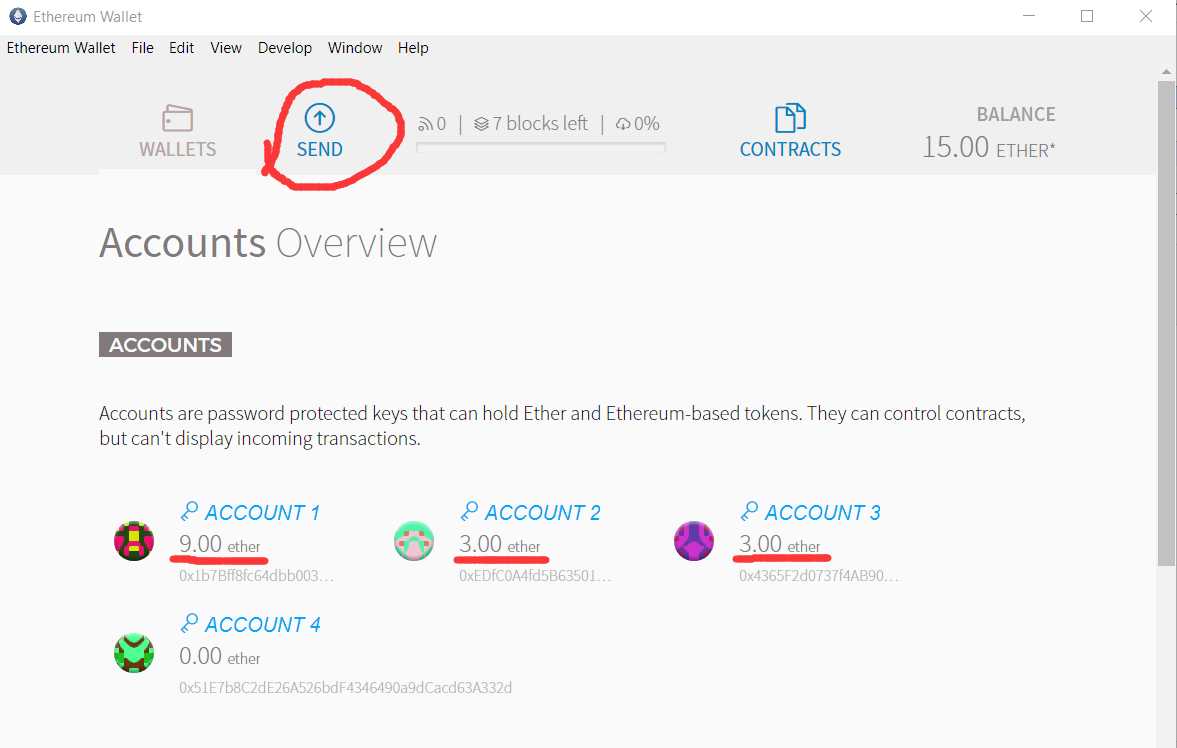Screen dimensions: 1177x748
Task: Open the Window menu
Action: 355,48
